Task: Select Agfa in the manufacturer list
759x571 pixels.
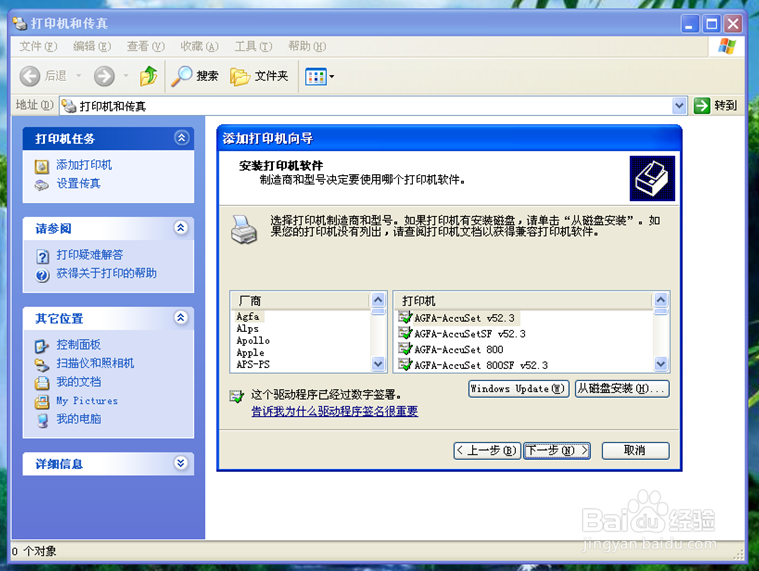Action: coord(248,316)
